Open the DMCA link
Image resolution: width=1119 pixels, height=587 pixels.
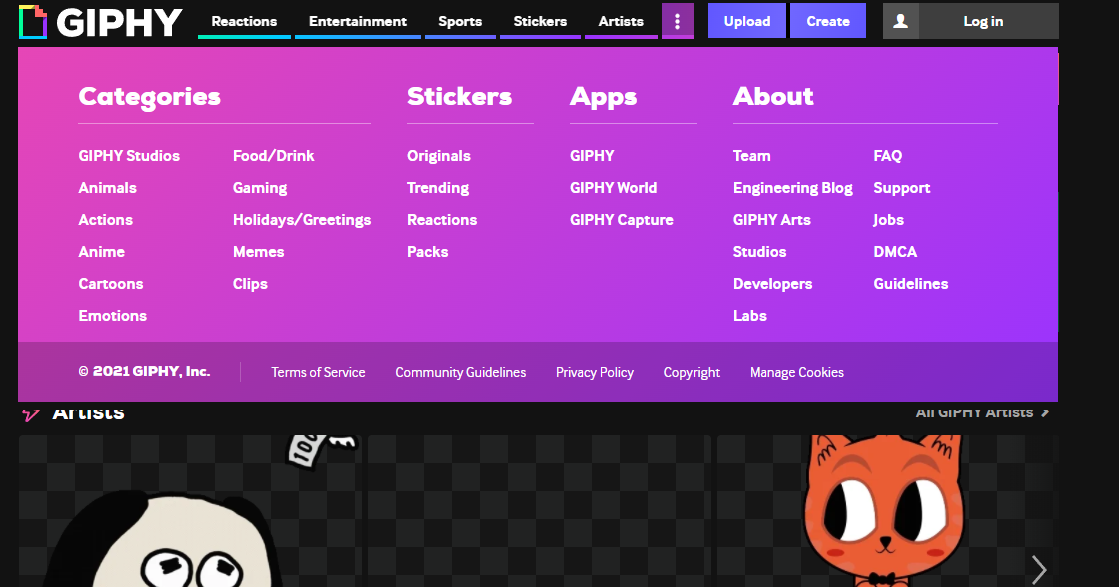[895, 252]
